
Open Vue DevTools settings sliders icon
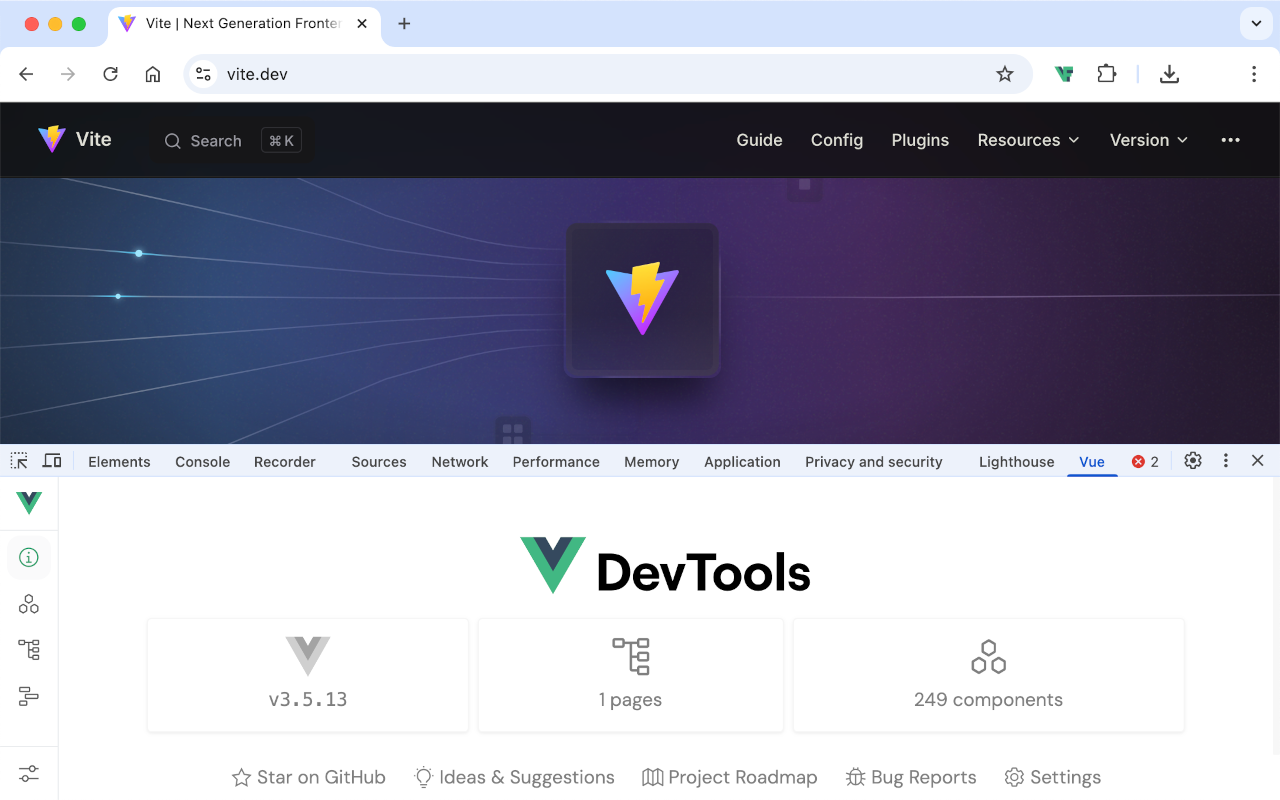(29, 774)
